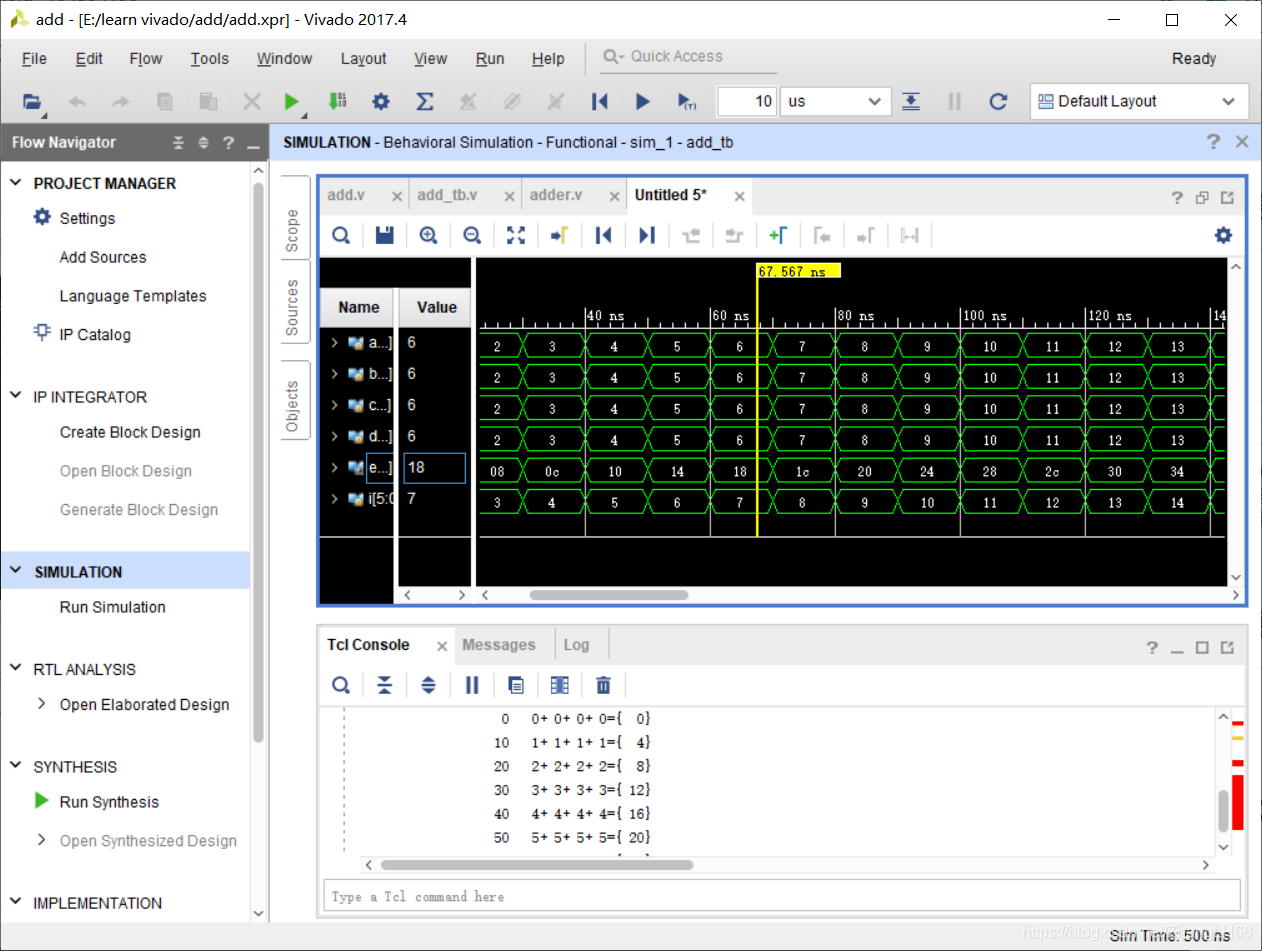
Task: Click the Quick Access search box
Action: (688, 57)
